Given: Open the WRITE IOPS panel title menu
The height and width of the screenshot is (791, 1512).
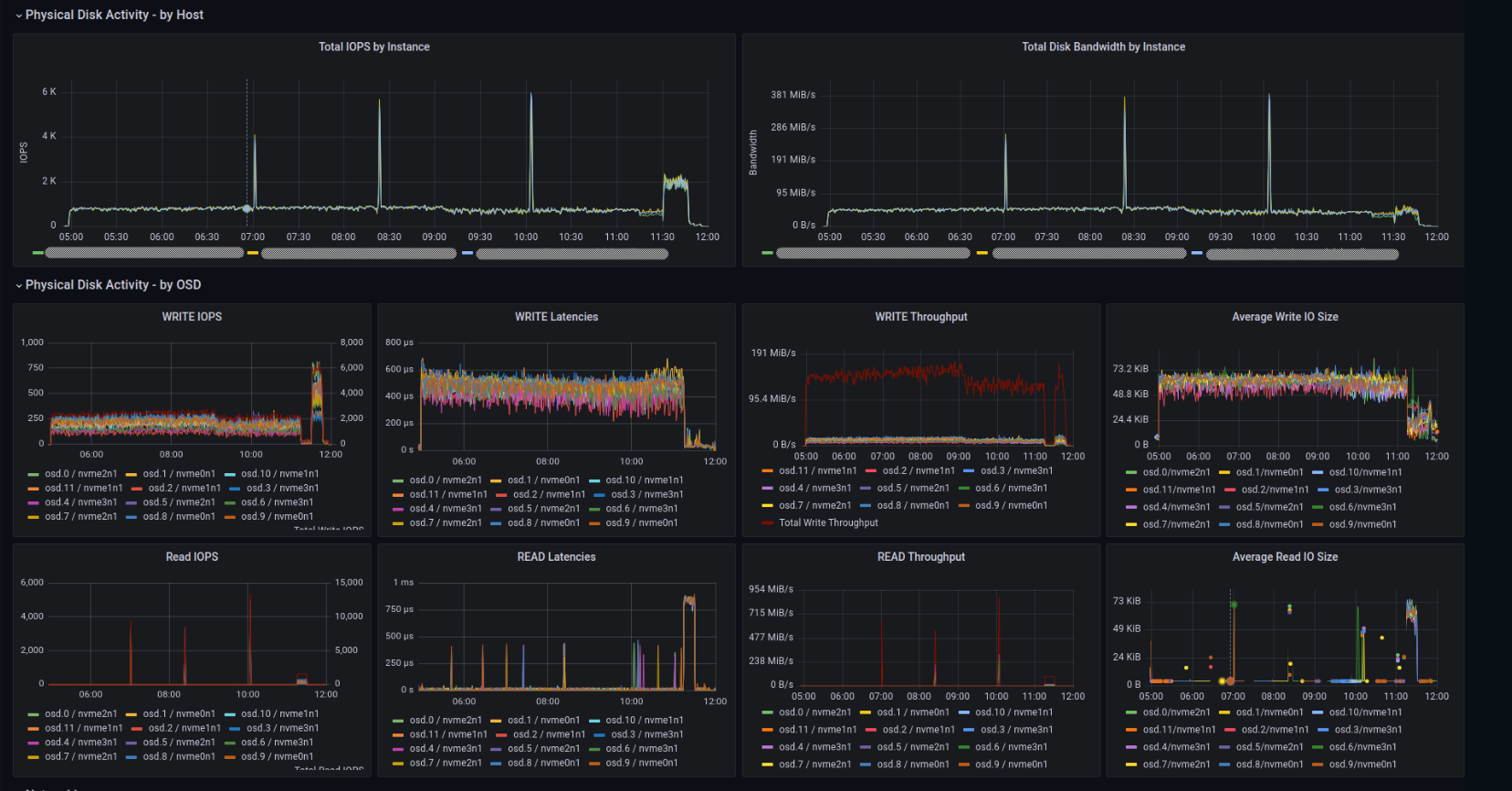Looking at the screenshot, I should tap(192, 317).
